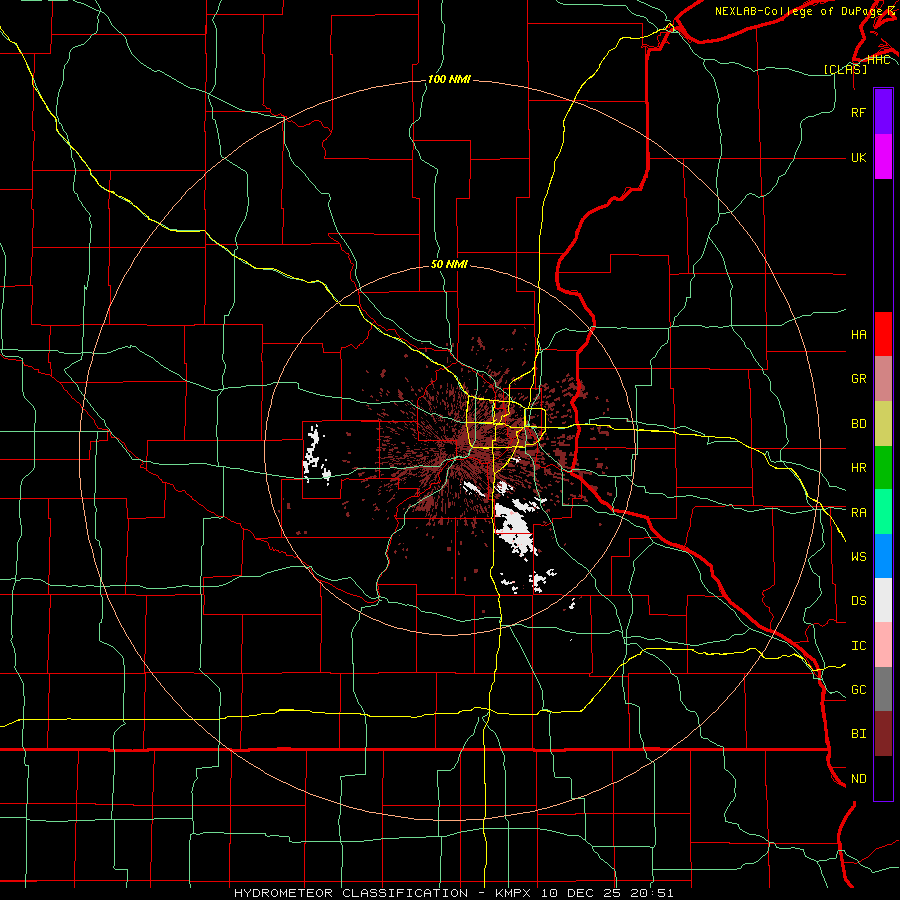Click the mint green RA legend swatch
The width and height of the screenshot is (900, 900).
883,512
